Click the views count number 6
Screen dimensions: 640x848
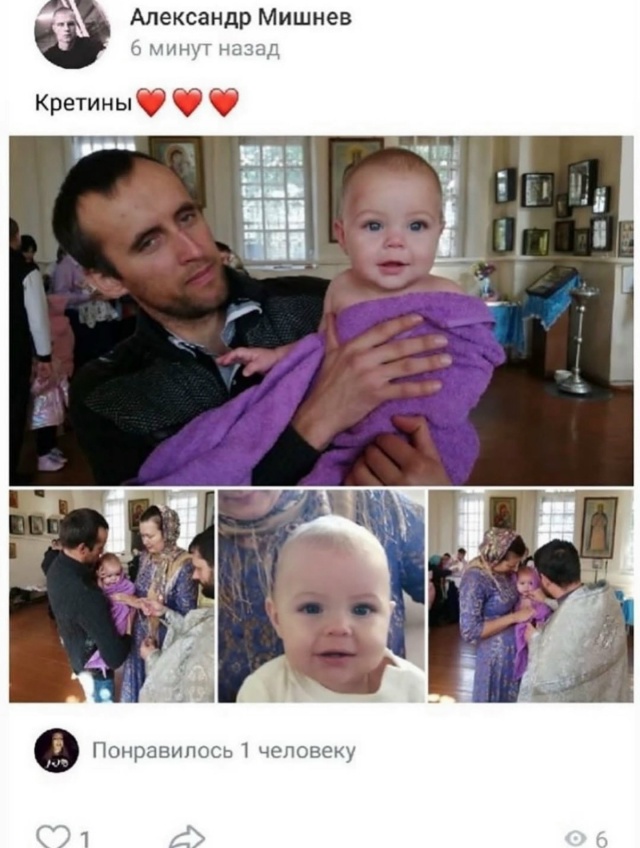601,839
